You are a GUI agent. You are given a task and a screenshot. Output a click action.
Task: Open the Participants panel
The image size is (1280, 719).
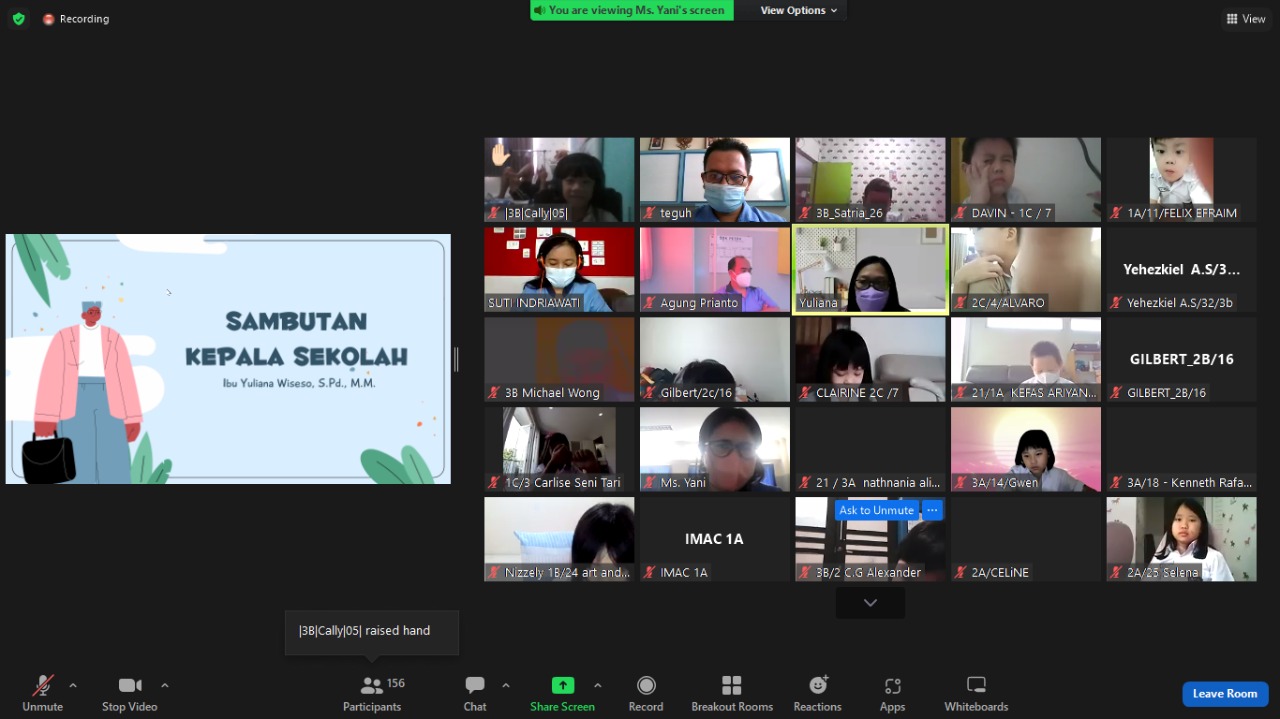pyautogui.click(x=372, y=693)
